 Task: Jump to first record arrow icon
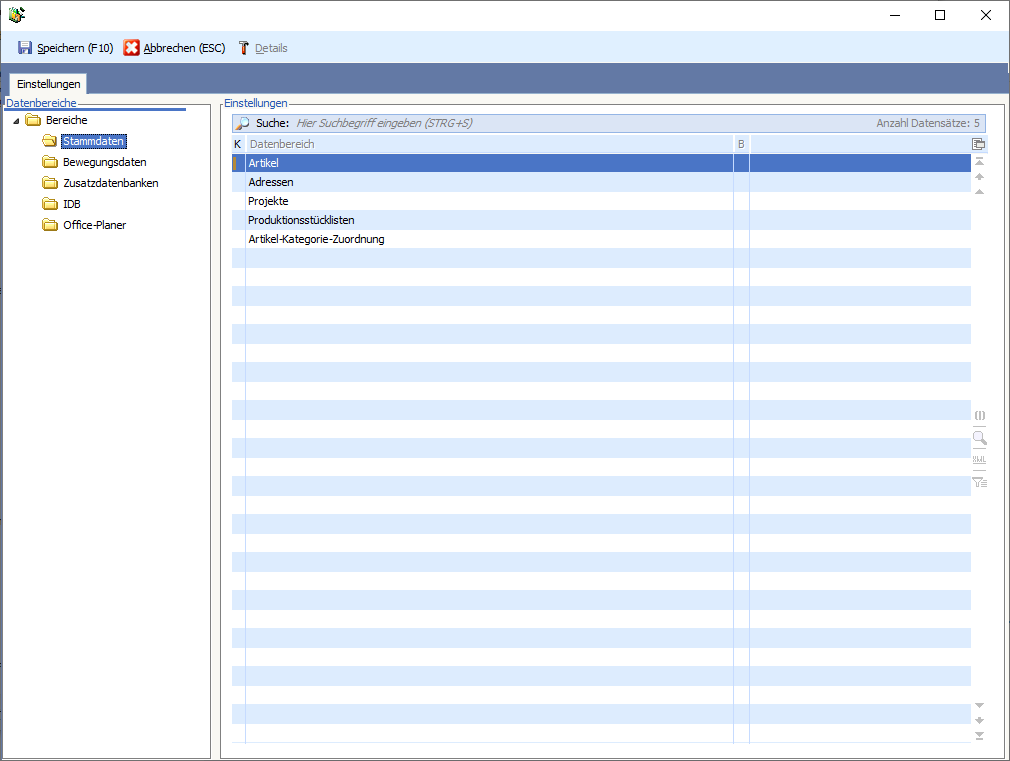(x=979, y=161)
